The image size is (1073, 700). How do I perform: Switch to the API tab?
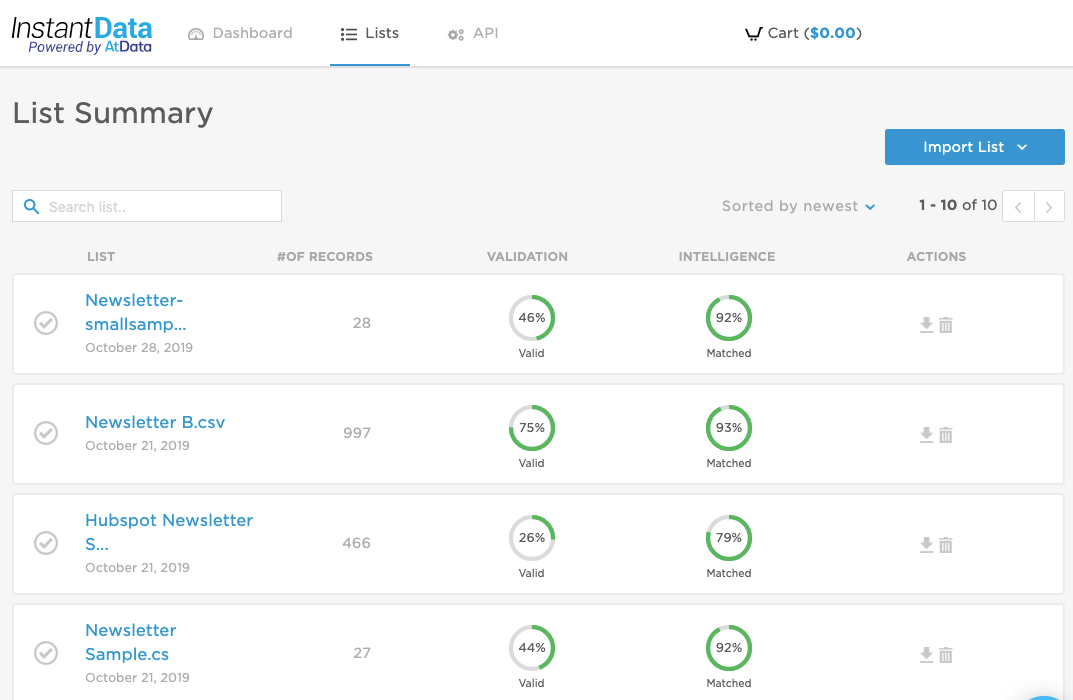click(473, 33)
